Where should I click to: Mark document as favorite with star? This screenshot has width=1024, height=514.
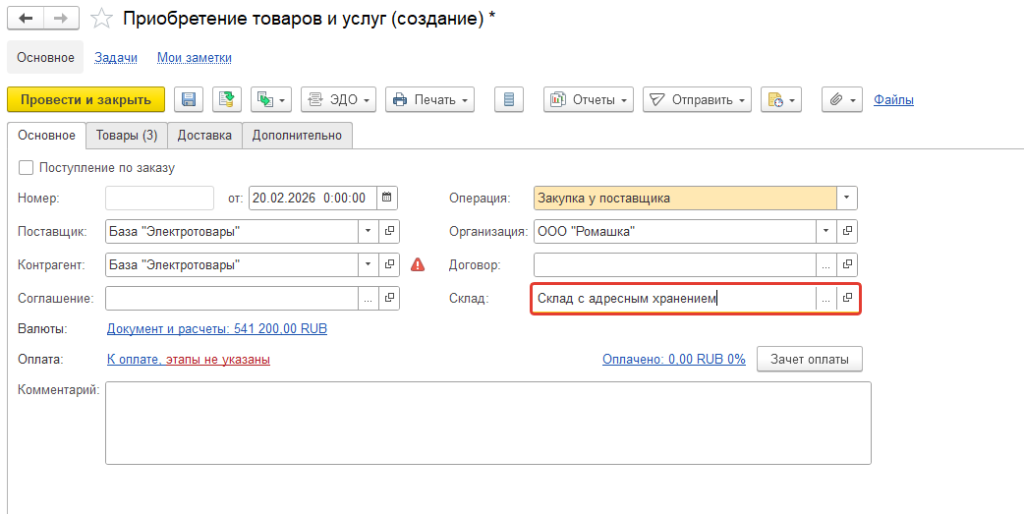102,18
